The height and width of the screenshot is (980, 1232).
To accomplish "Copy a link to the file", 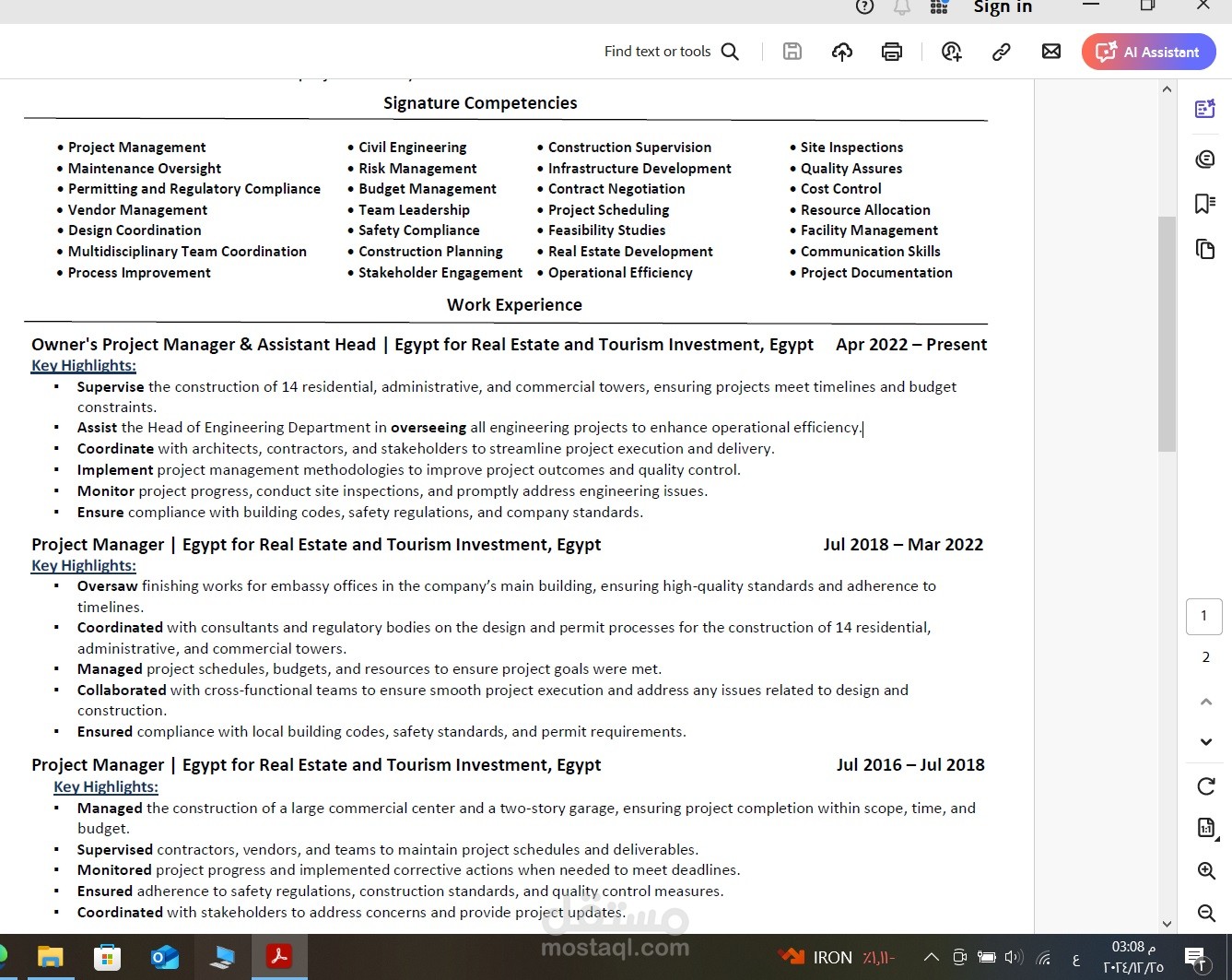I will point(1002,52).
